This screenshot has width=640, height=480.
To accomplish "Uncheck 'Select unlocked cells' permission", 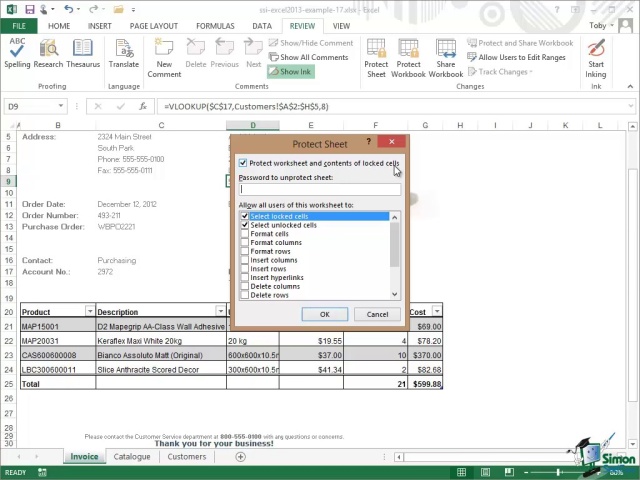I will [x=245, y=225].
